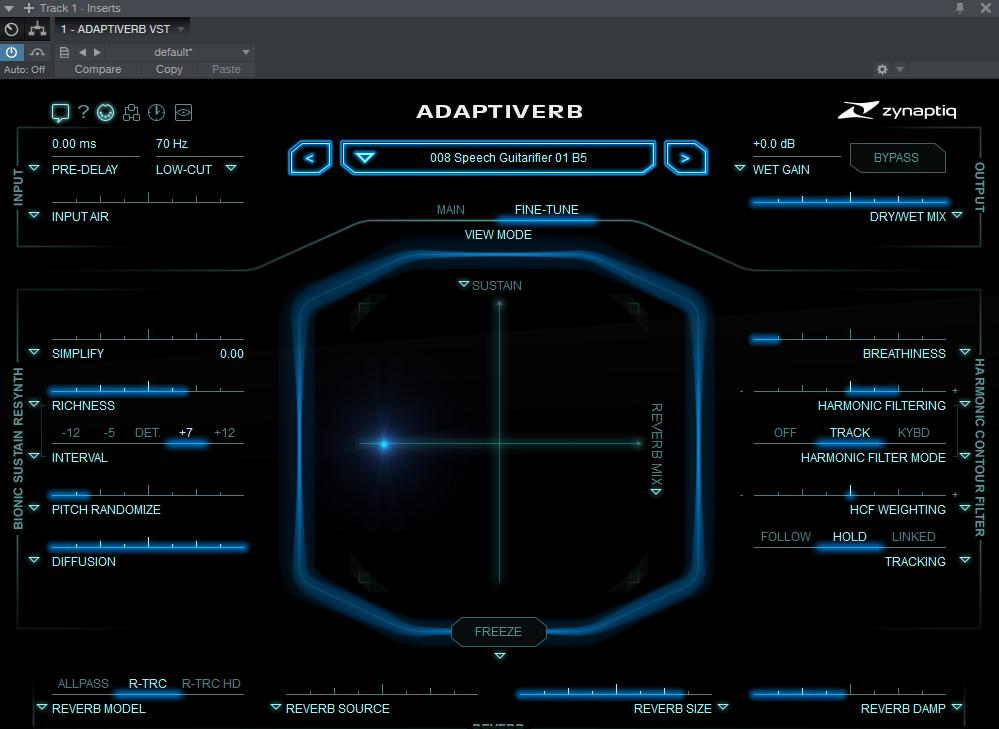
Task: Expand the PRE-DELAY arrow menu
Action: click(34, 168)
